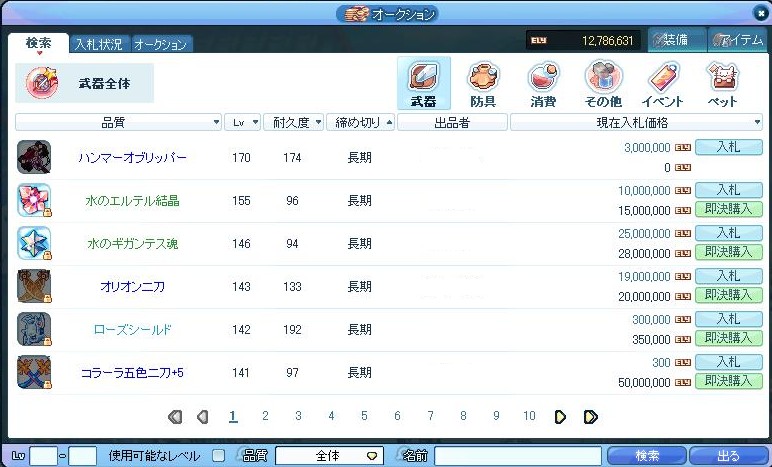This screenshot has width=772, height=467.
Task: Jump to the last page arrow
Action: tap(591, 417)
